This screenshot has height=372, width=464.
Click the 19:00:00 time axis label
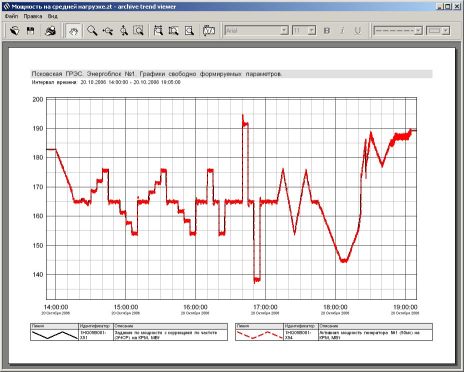pyautogui.click(x=405, y=307)
